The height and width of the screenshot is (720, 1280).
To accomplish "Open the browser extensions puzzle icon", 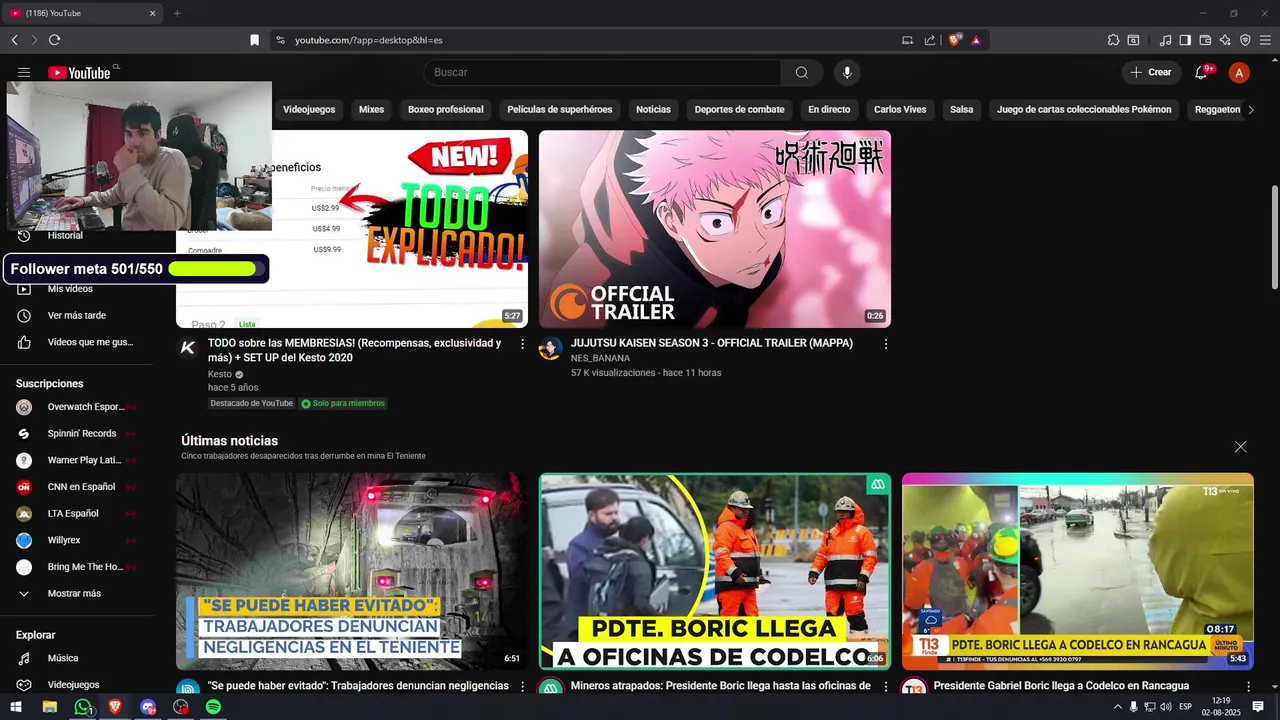I will 1113,40.
